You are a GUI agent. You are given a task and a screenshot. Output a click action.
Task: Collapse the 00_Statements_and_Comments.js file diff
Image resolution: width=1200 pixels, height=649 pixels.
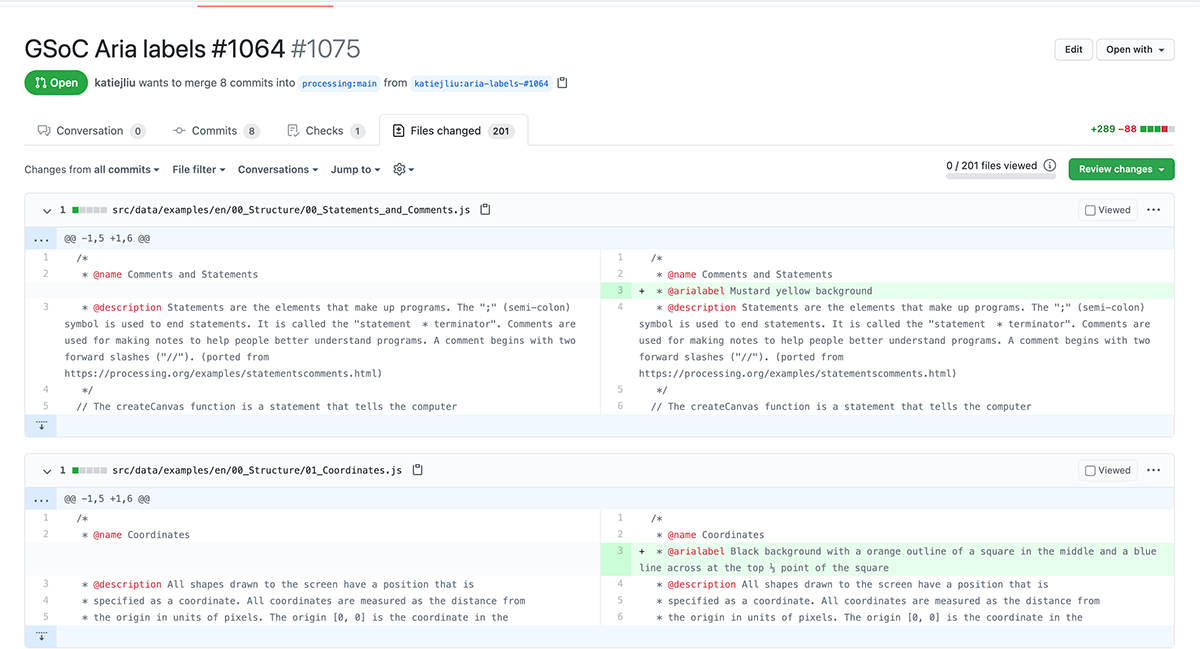click(x=46, y=211)
